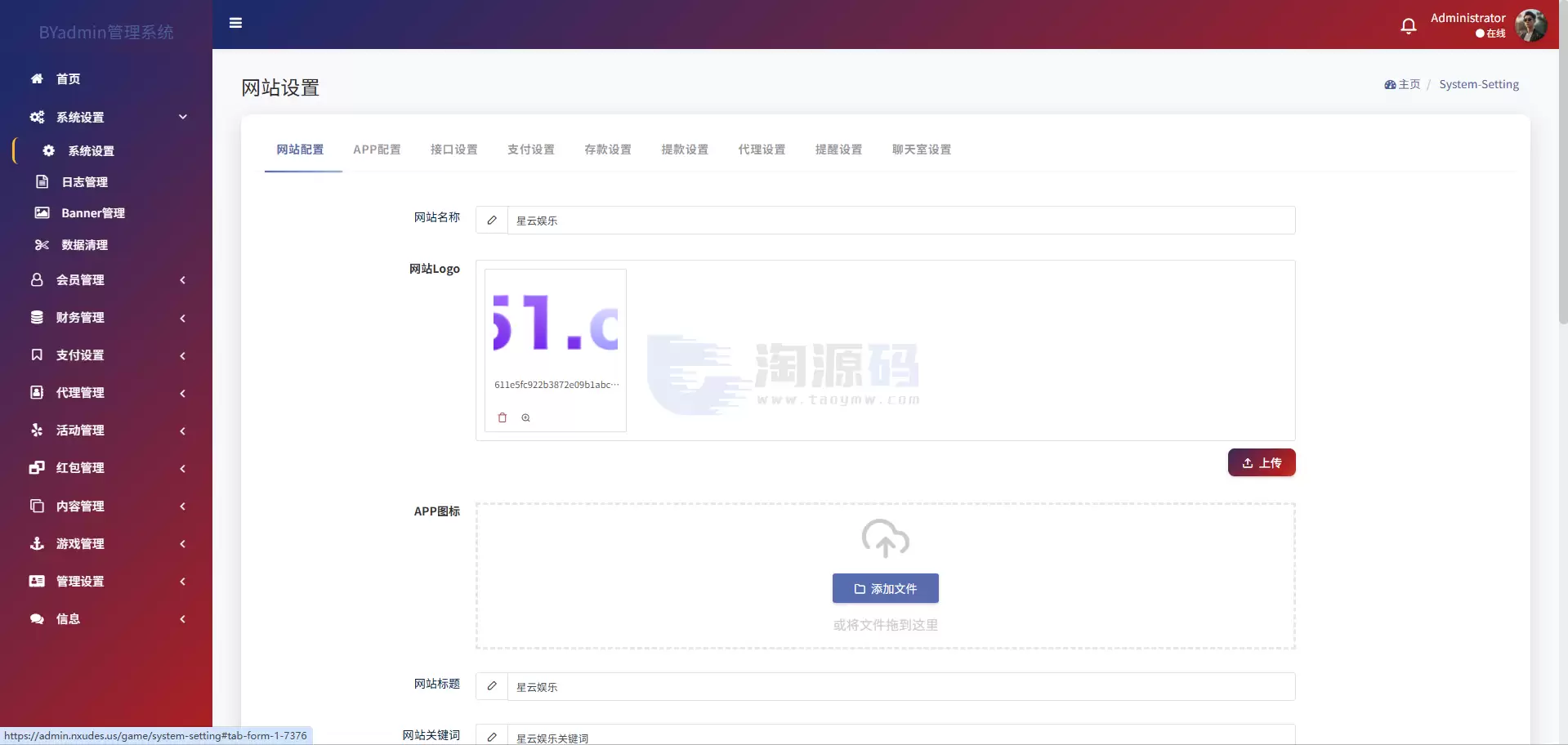Image resolution: width=1568 pixels, height=745 pixels.
Task: Click the gears icon beside 系统设置 parent menu
Action: coord(37,117)
